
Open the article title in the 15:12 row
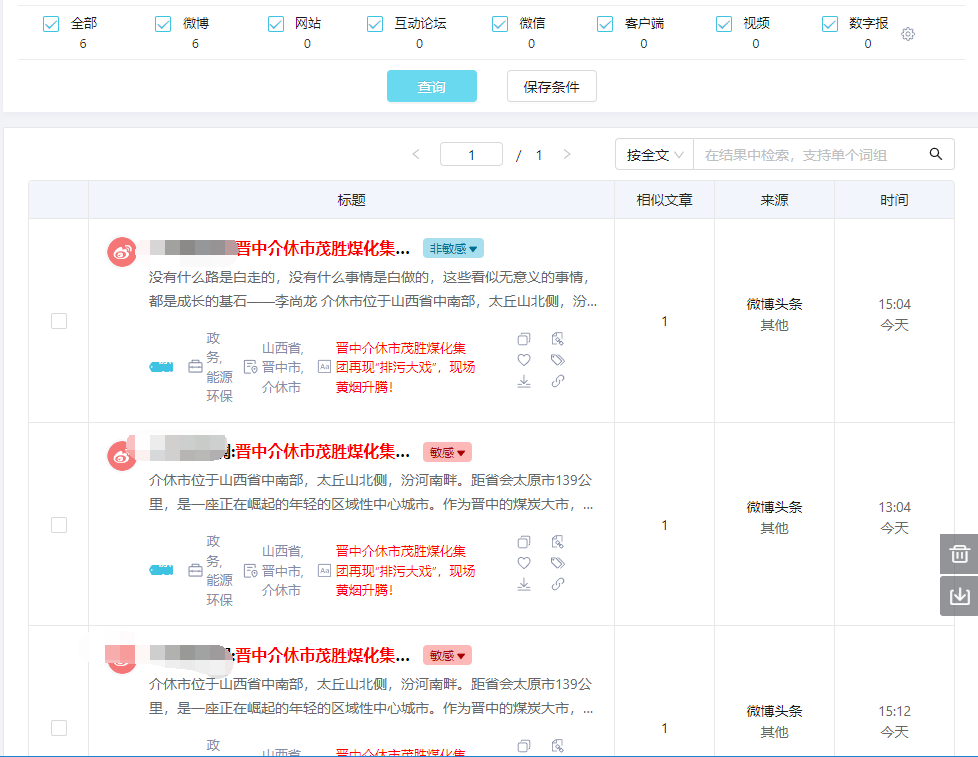[x=322, y=655]
